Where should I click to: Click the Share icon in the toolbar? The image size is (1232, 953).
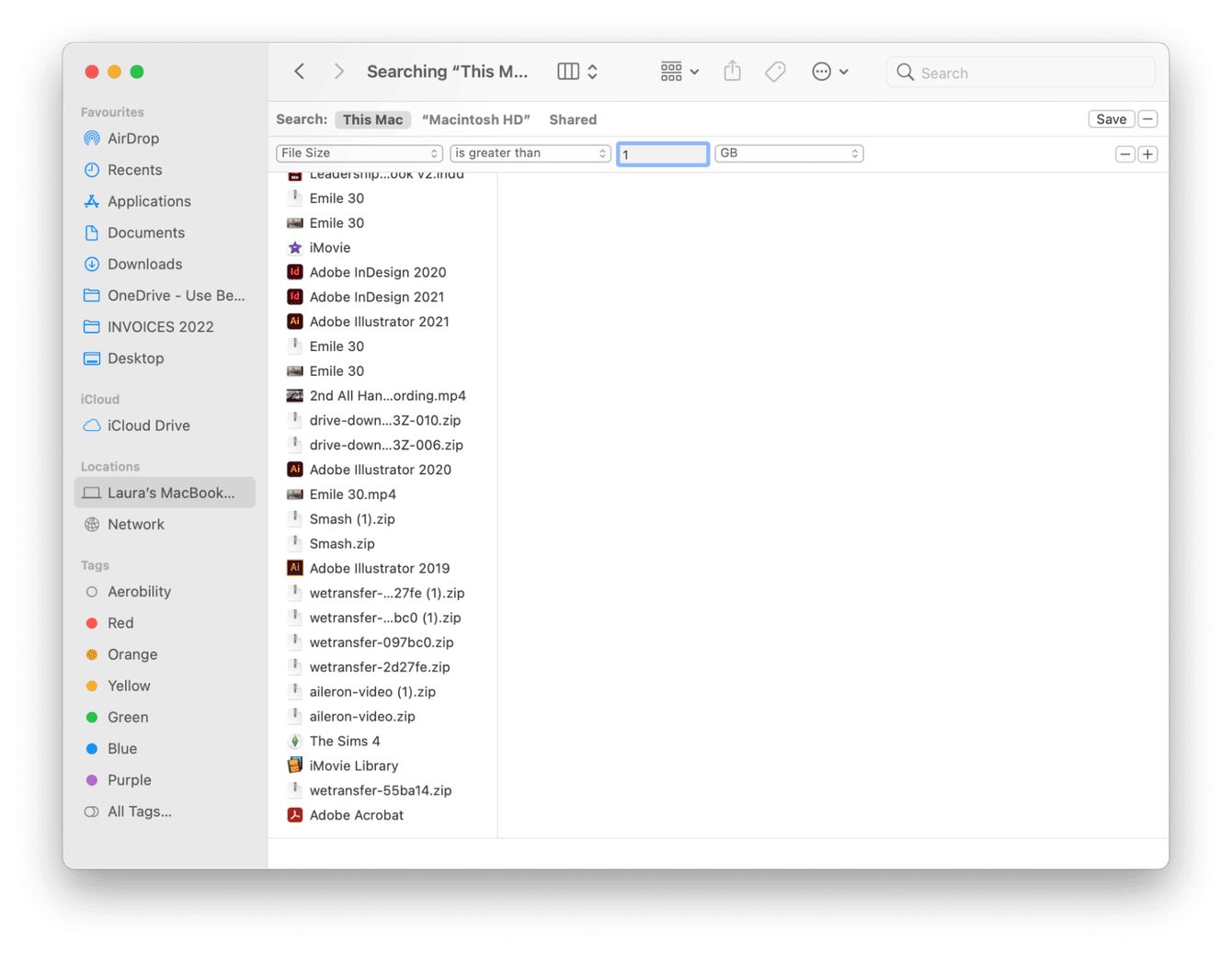click(732, 71)
